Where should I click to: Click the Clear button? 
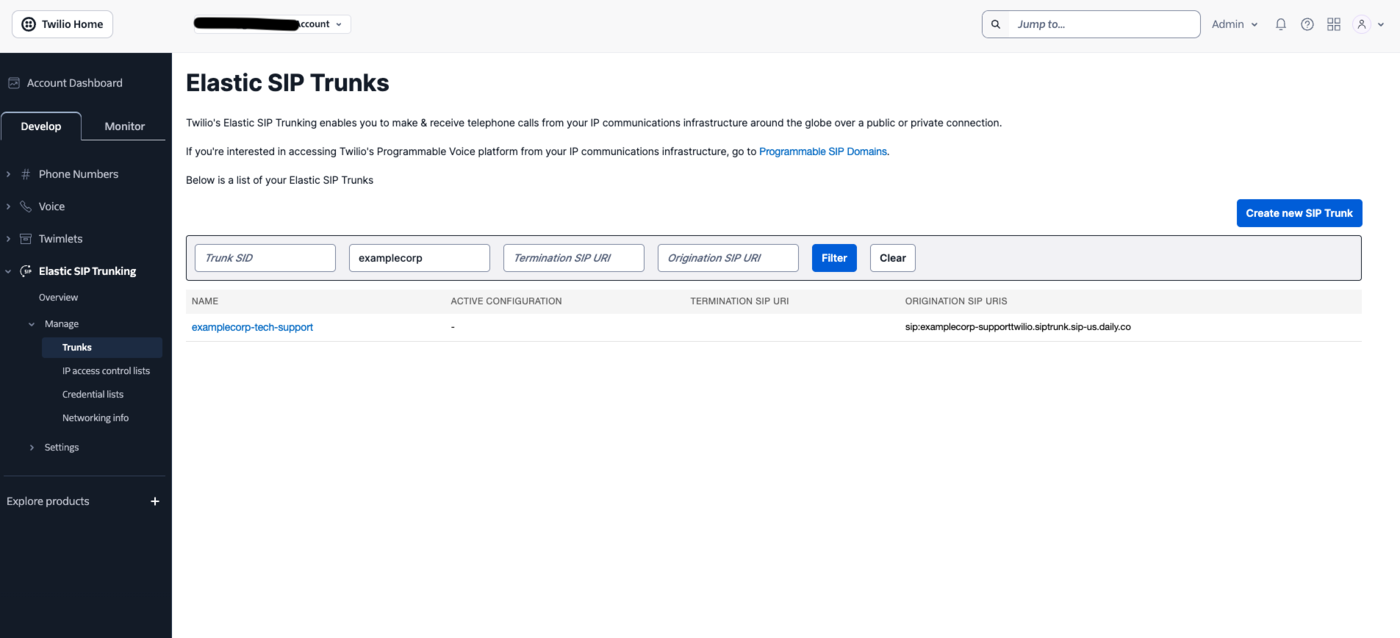coord(893,258)
